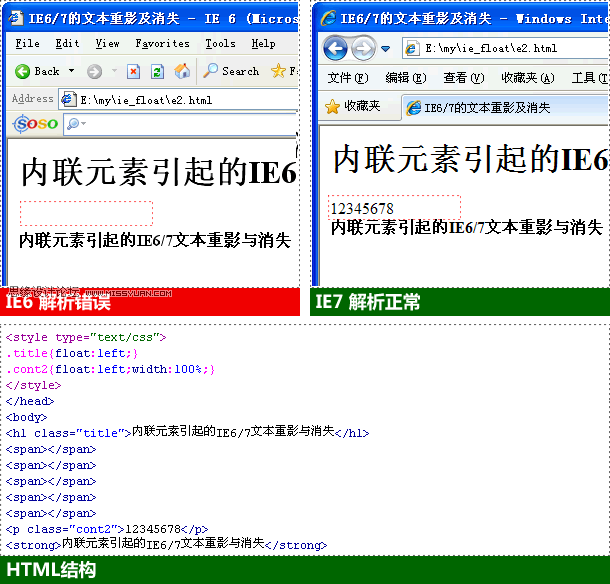Click the <body> code line
The image size is (610, 584).
click(x=26, y=417)
